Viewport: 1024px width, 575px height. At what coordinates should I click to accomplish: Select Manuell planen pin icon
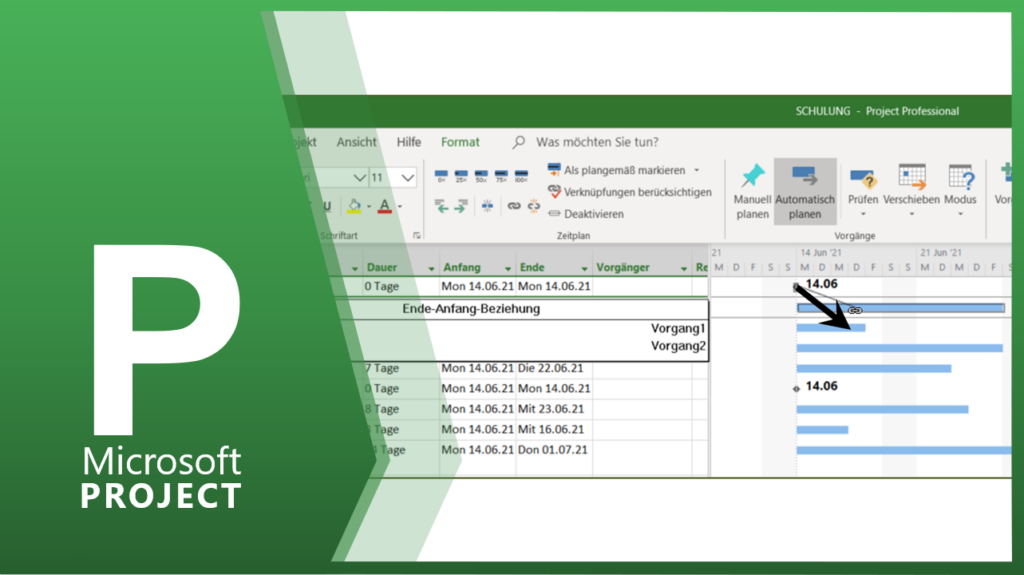click(x=752, y=176)
